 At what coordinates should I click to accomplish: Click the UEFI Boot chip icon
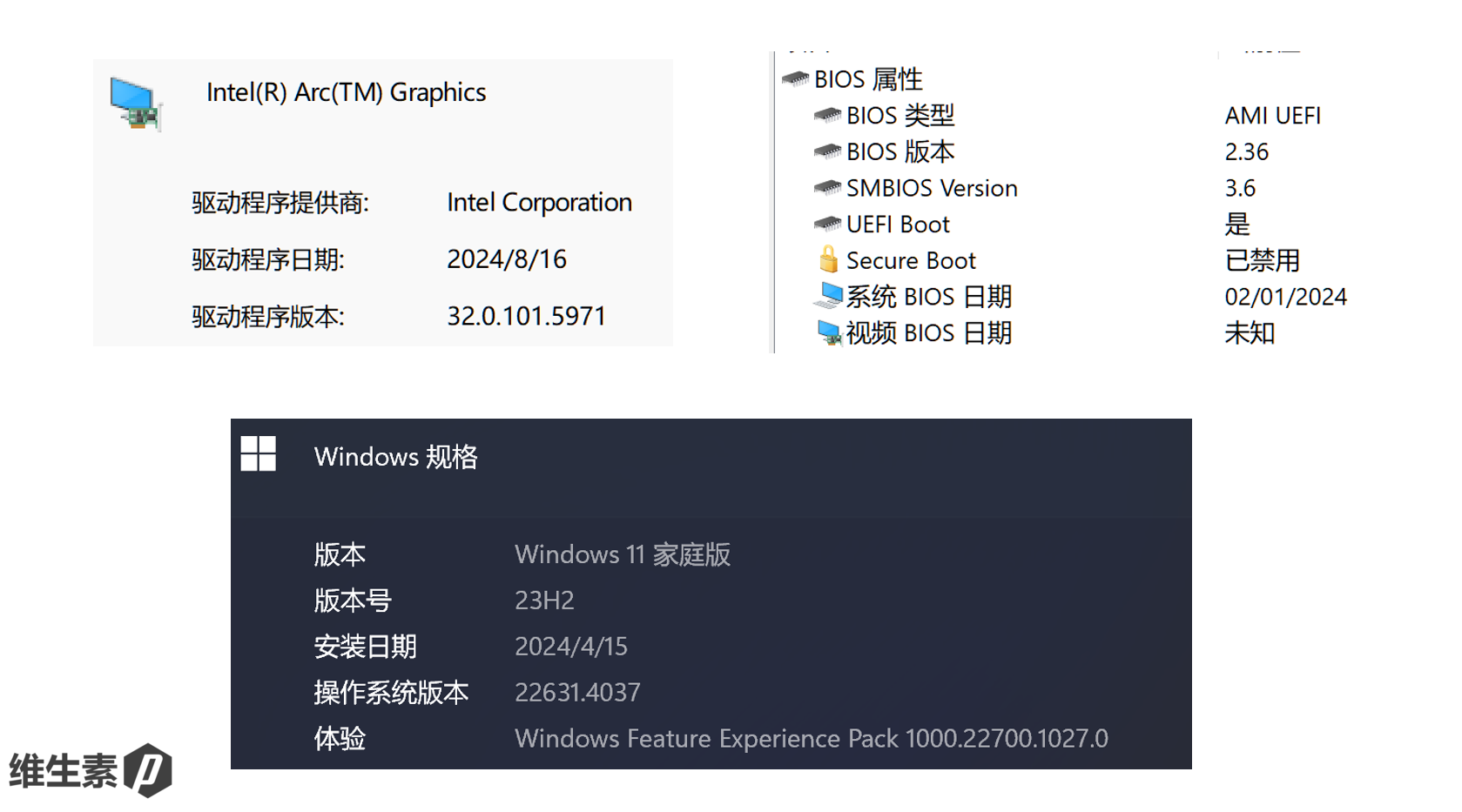click(x=826, y=224)
